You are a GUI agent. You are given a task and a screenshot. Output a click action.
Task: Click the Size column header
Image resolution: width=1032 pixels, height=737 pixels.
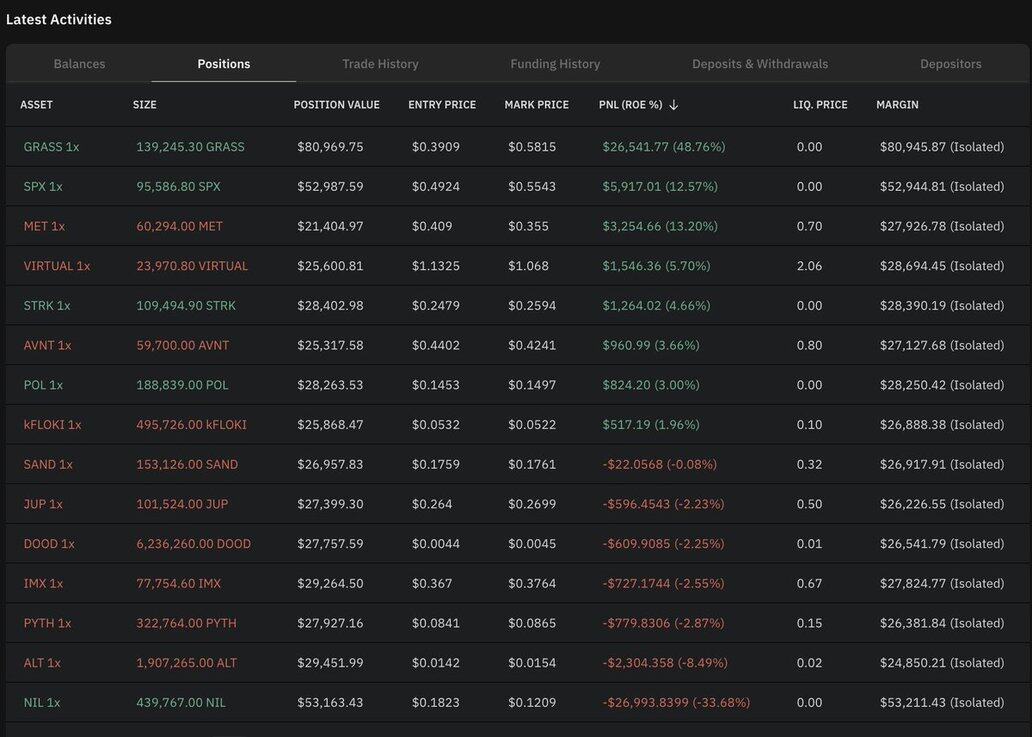pos(144,105)
